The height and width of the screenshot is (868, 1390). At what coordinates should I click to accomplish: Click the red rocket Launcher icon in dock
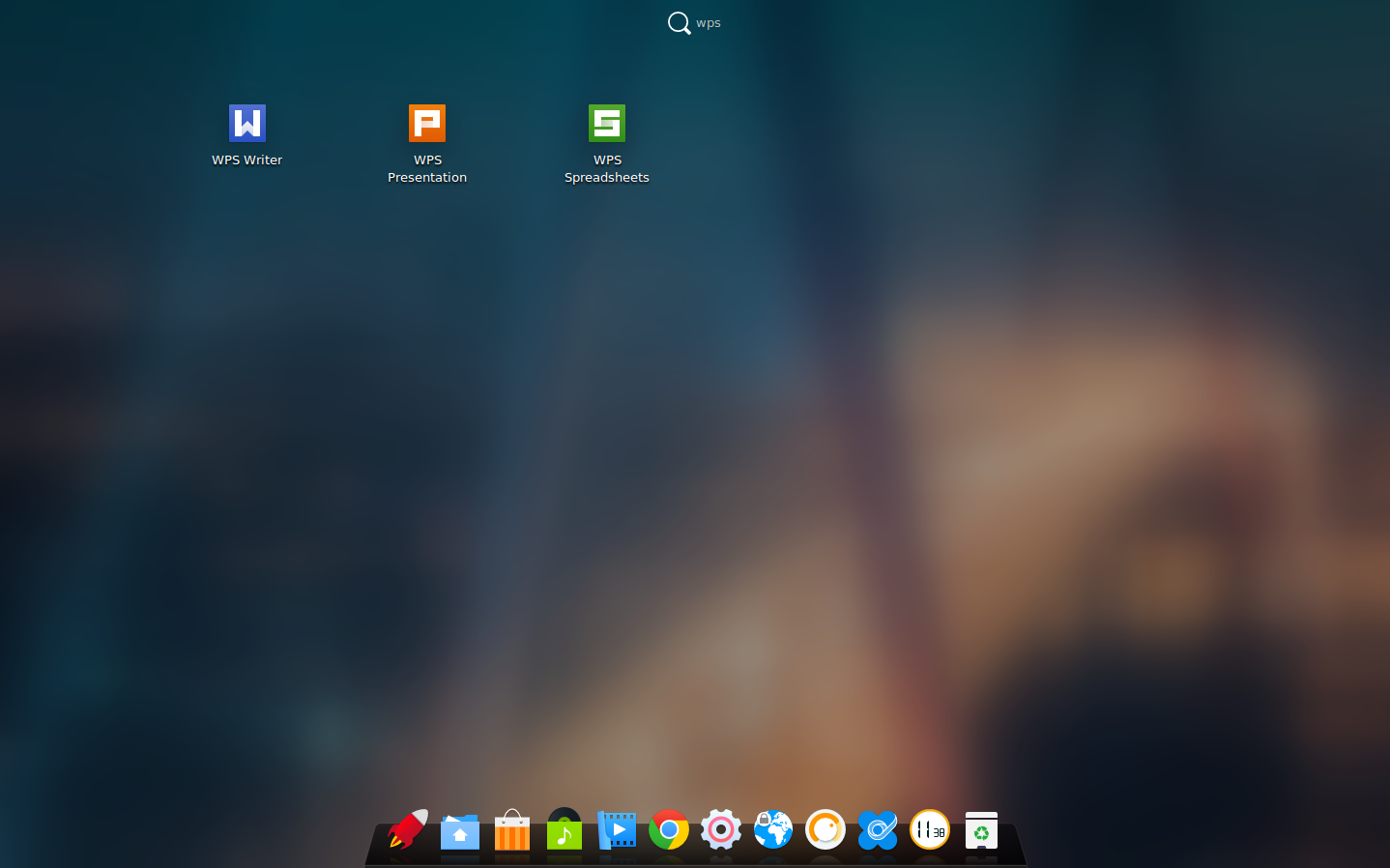coord(408,829)
